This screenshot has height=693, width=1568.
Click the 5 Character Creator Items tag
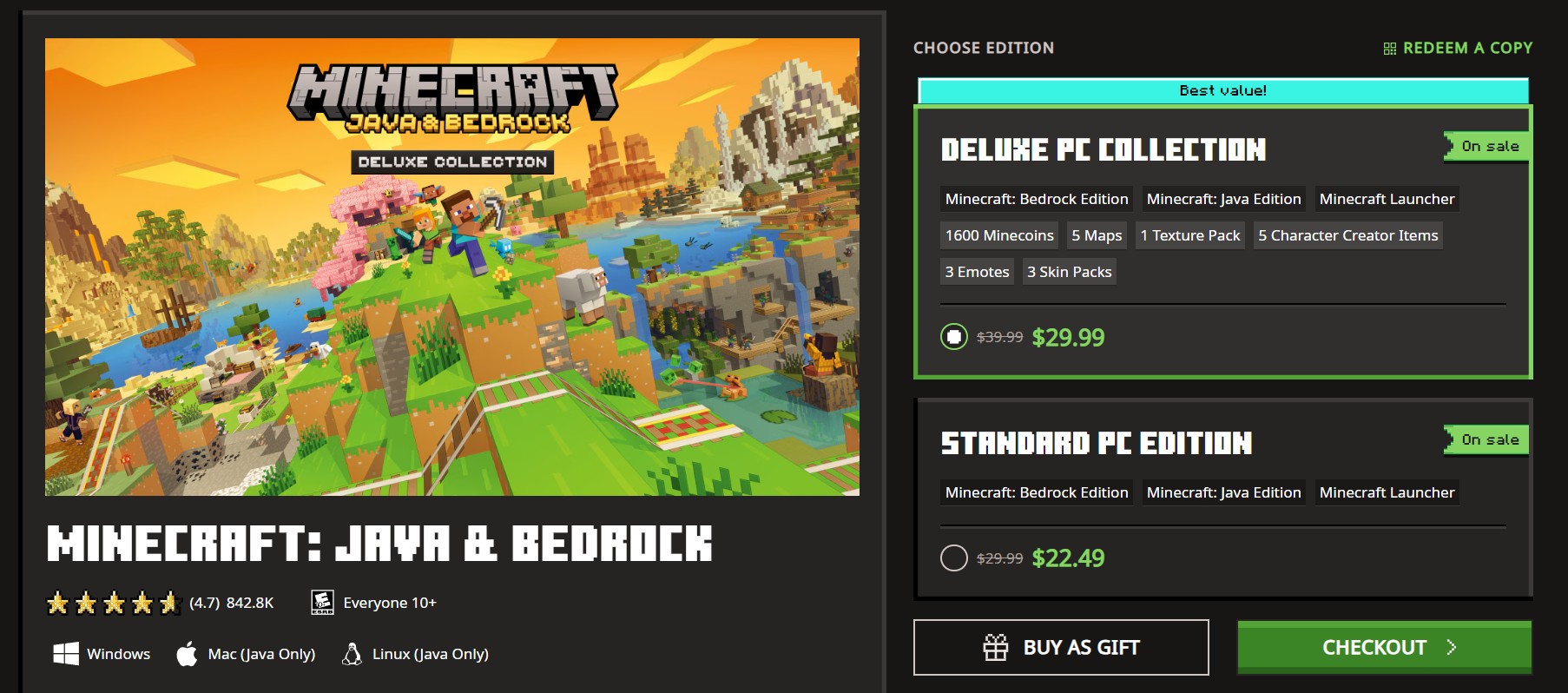click(1347, 235)
